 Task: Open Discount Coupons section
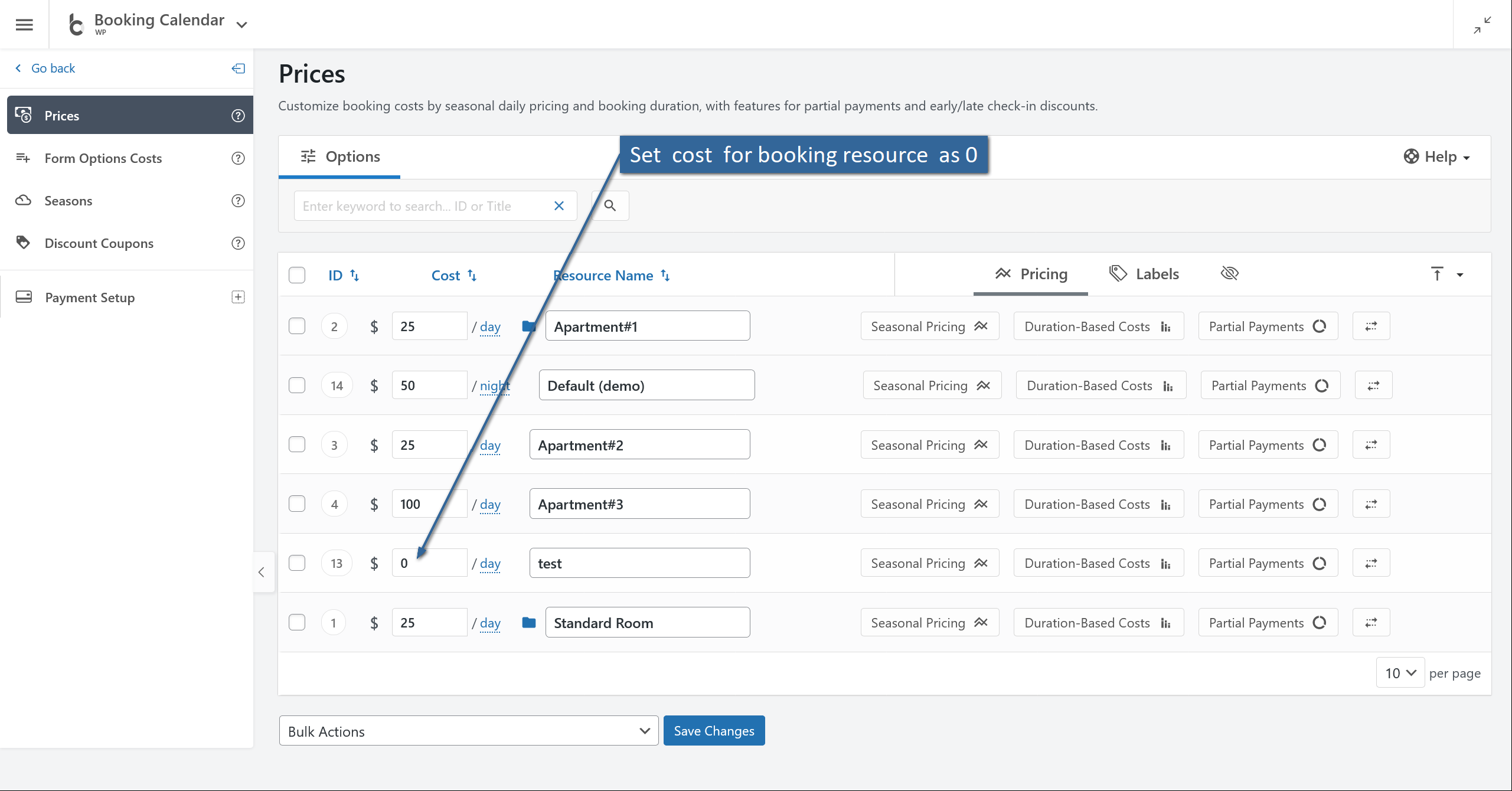point(99,243)
